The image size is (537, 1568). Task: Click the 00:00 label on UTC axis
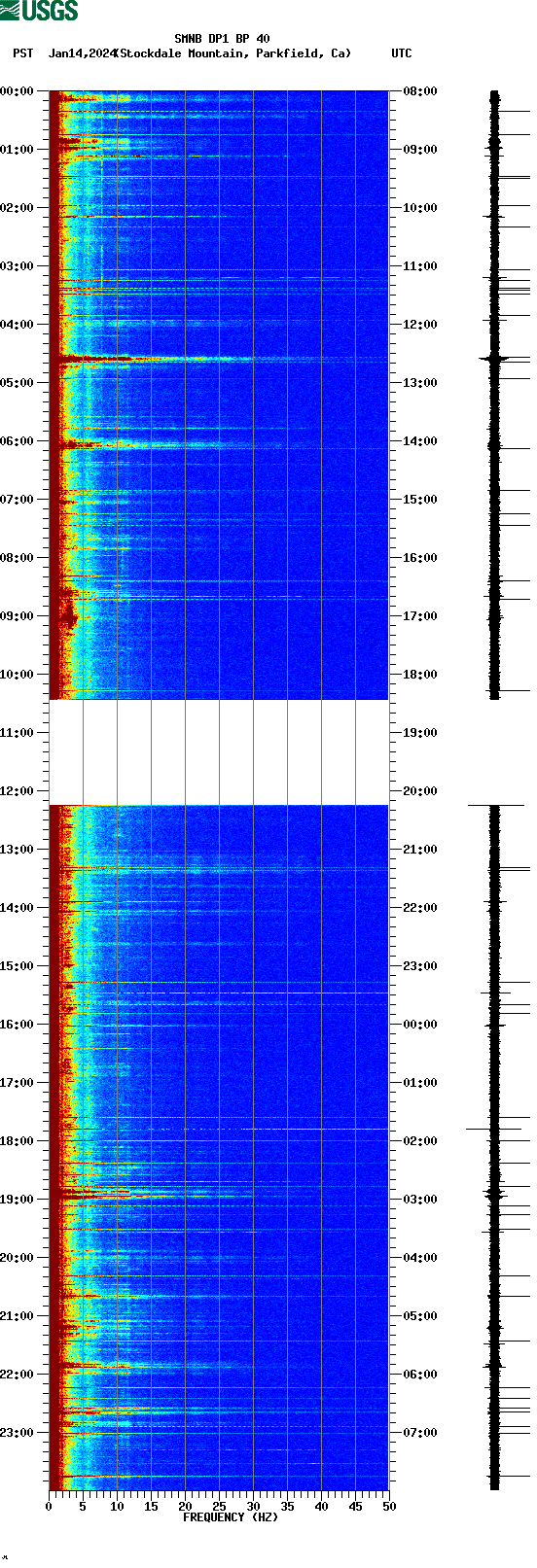[x=420, y=1025]
